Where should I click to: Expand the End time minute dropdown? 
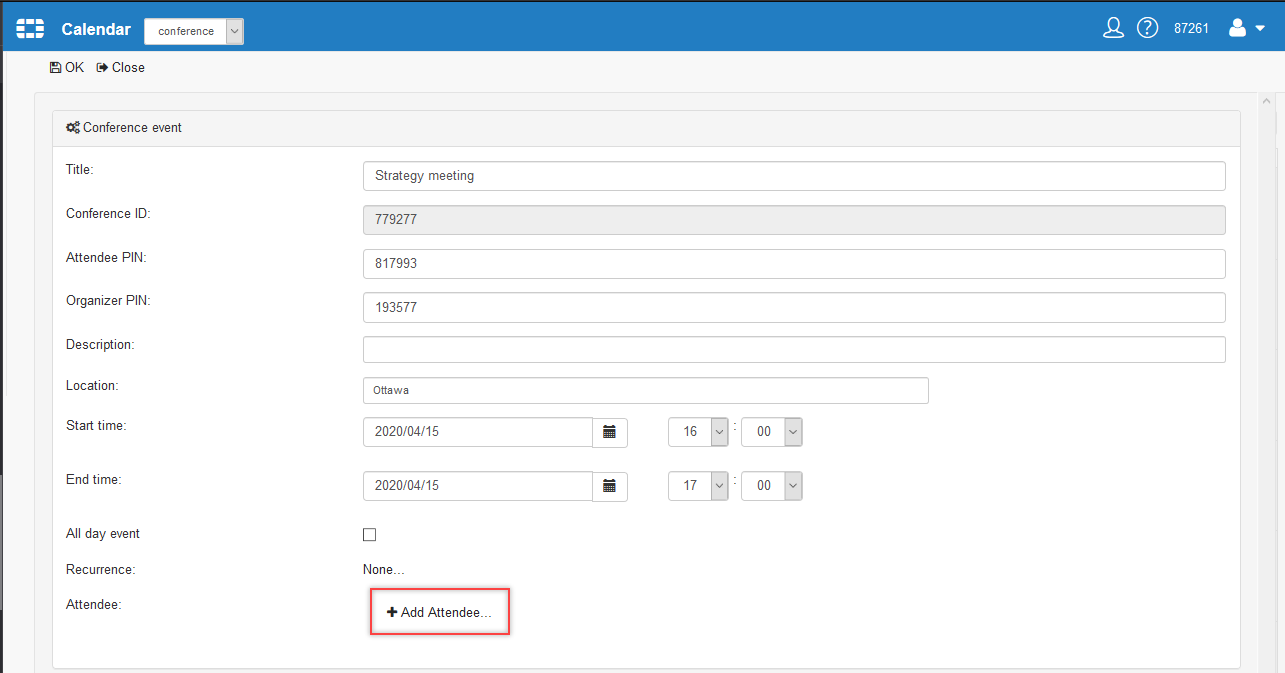[x=792, y=486]
